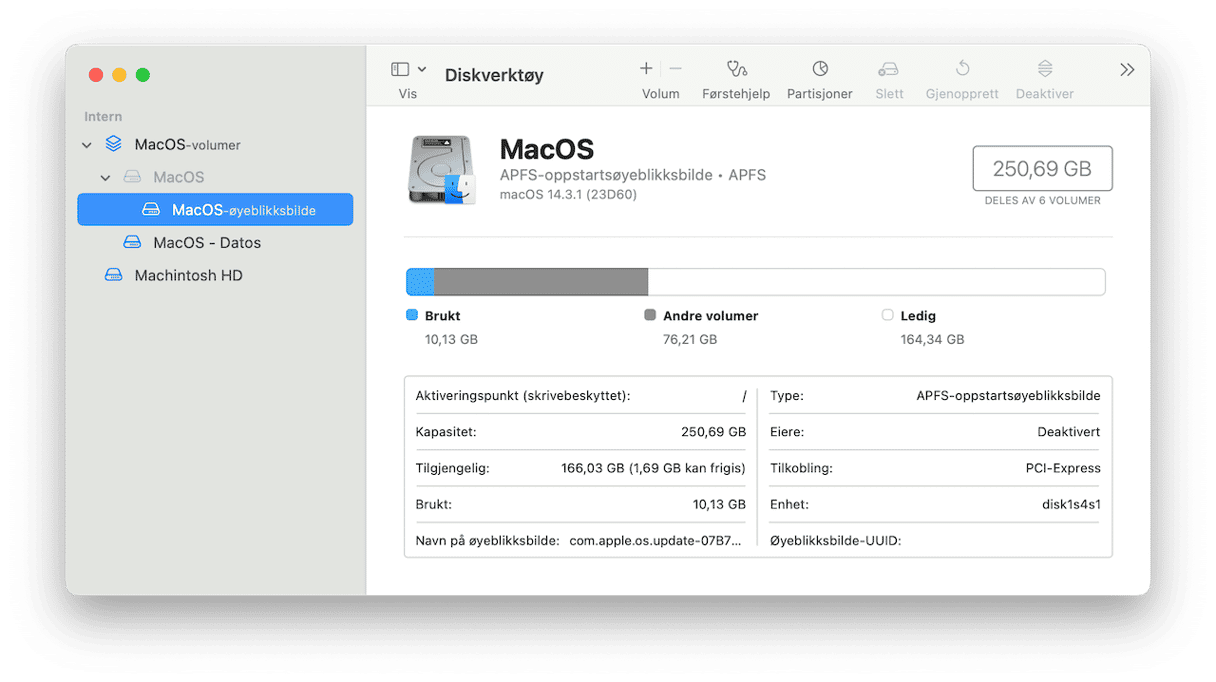Viewport: 1216px width, 682px height.
Task: Click the blue Brukt usage segment
Action: click(x=420, y=282)
